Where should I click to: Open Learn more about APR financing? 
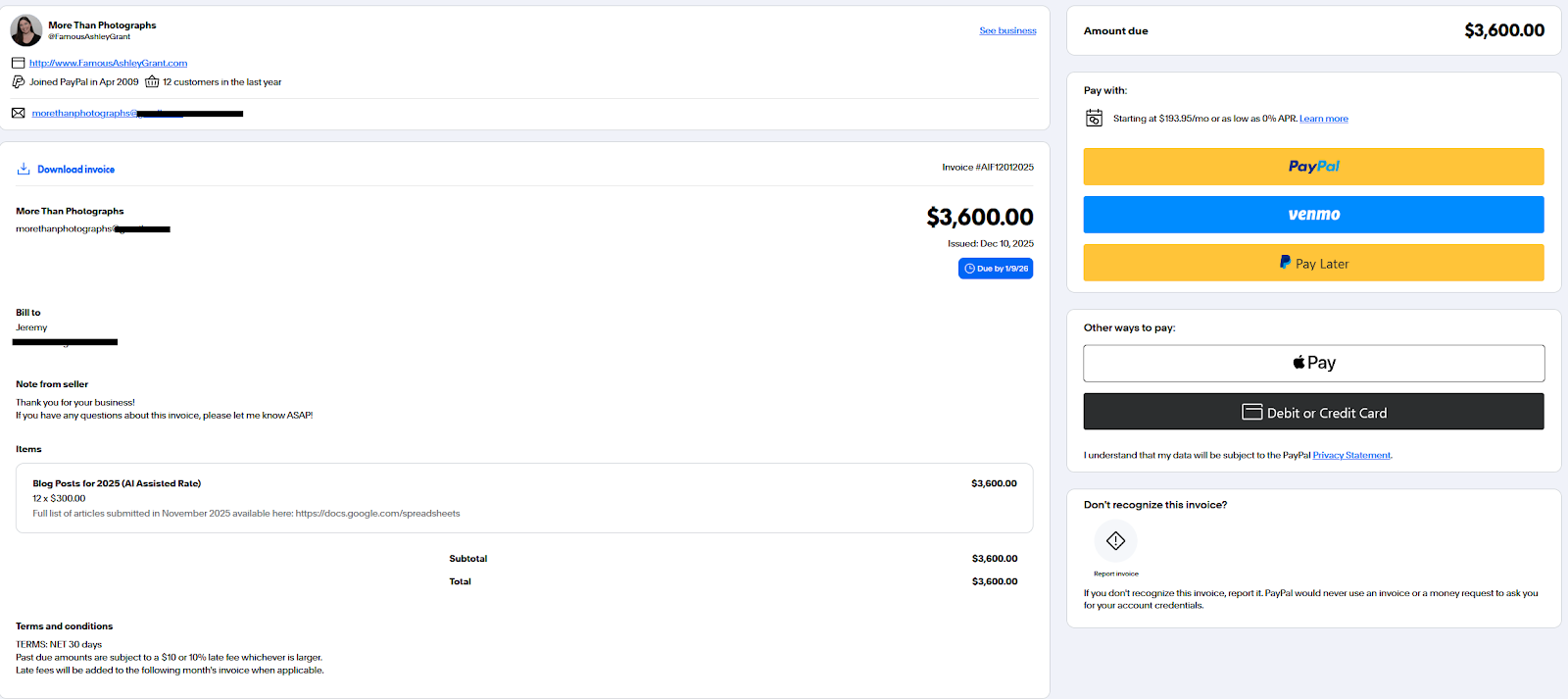point(1324,119)
